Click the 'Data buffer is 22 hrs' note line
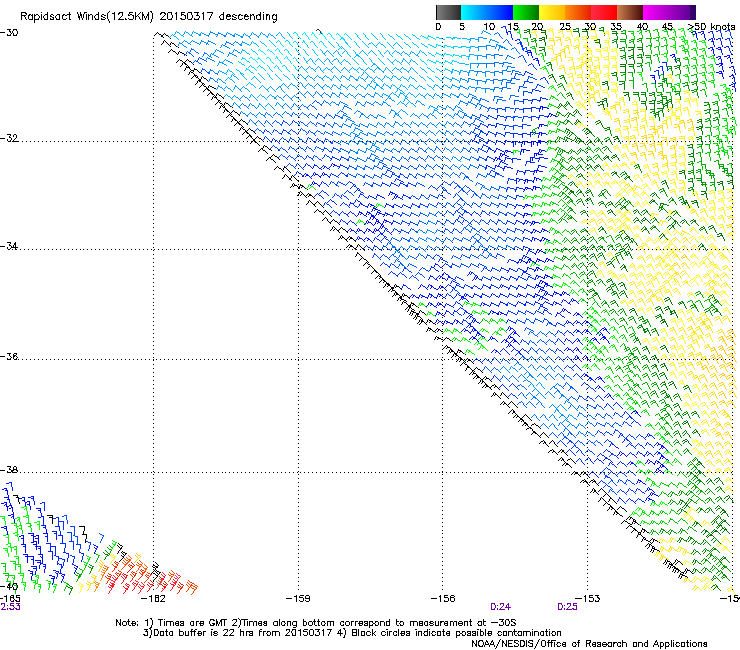Viewport: 740px width, 650px height. click(353, 633)
